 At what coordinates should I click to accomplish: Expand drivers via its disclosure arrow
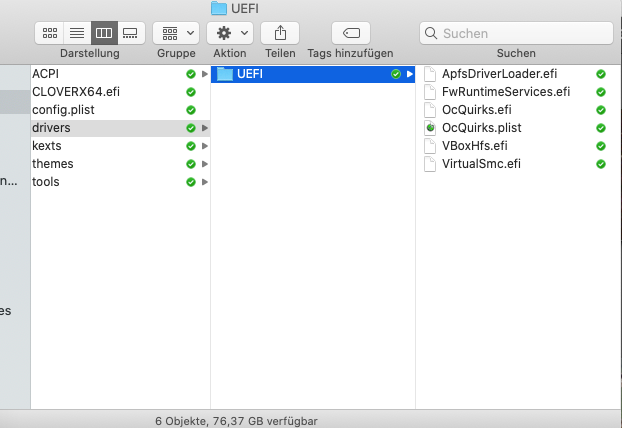tap(205, 128)
